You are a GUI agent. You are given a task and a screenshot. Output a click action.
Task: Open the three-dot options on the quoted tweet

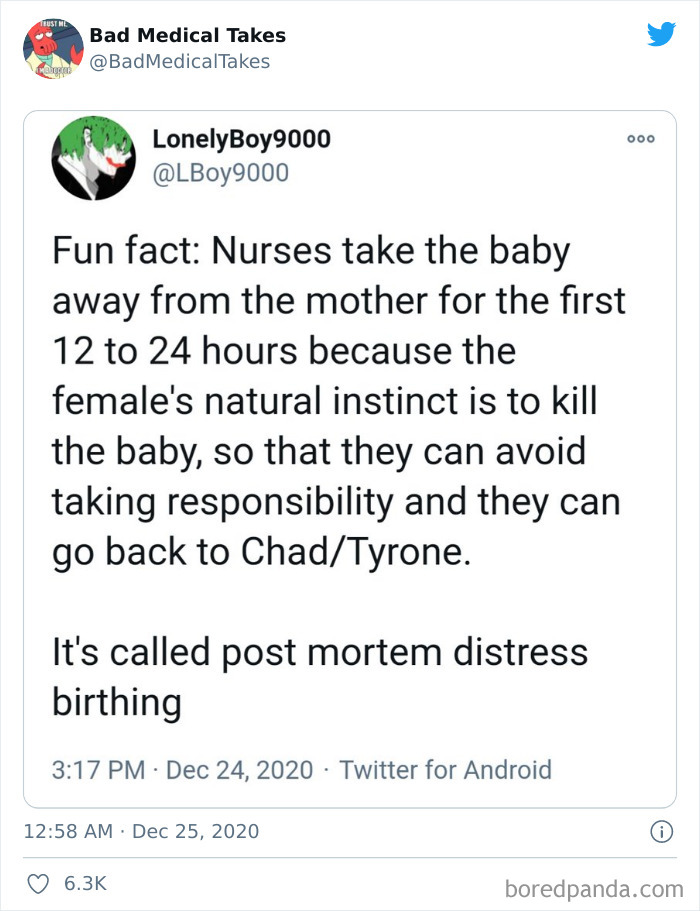[640, 140]
